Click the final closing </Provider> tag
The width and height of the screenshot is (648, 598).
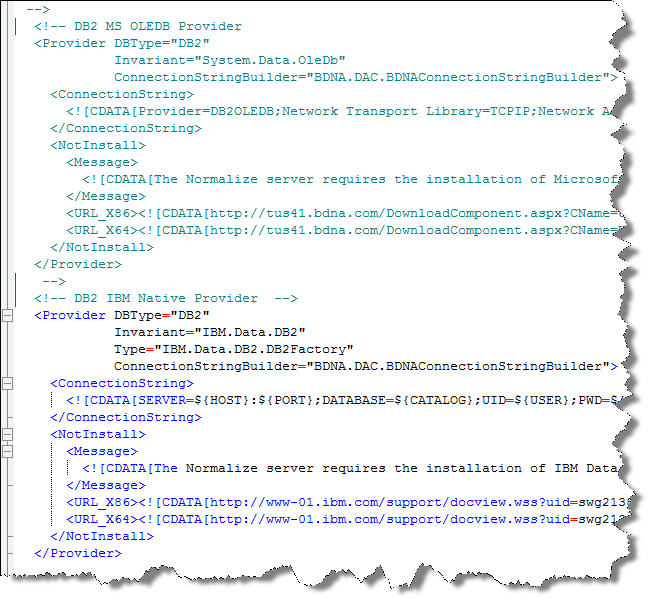click(78, 553)
